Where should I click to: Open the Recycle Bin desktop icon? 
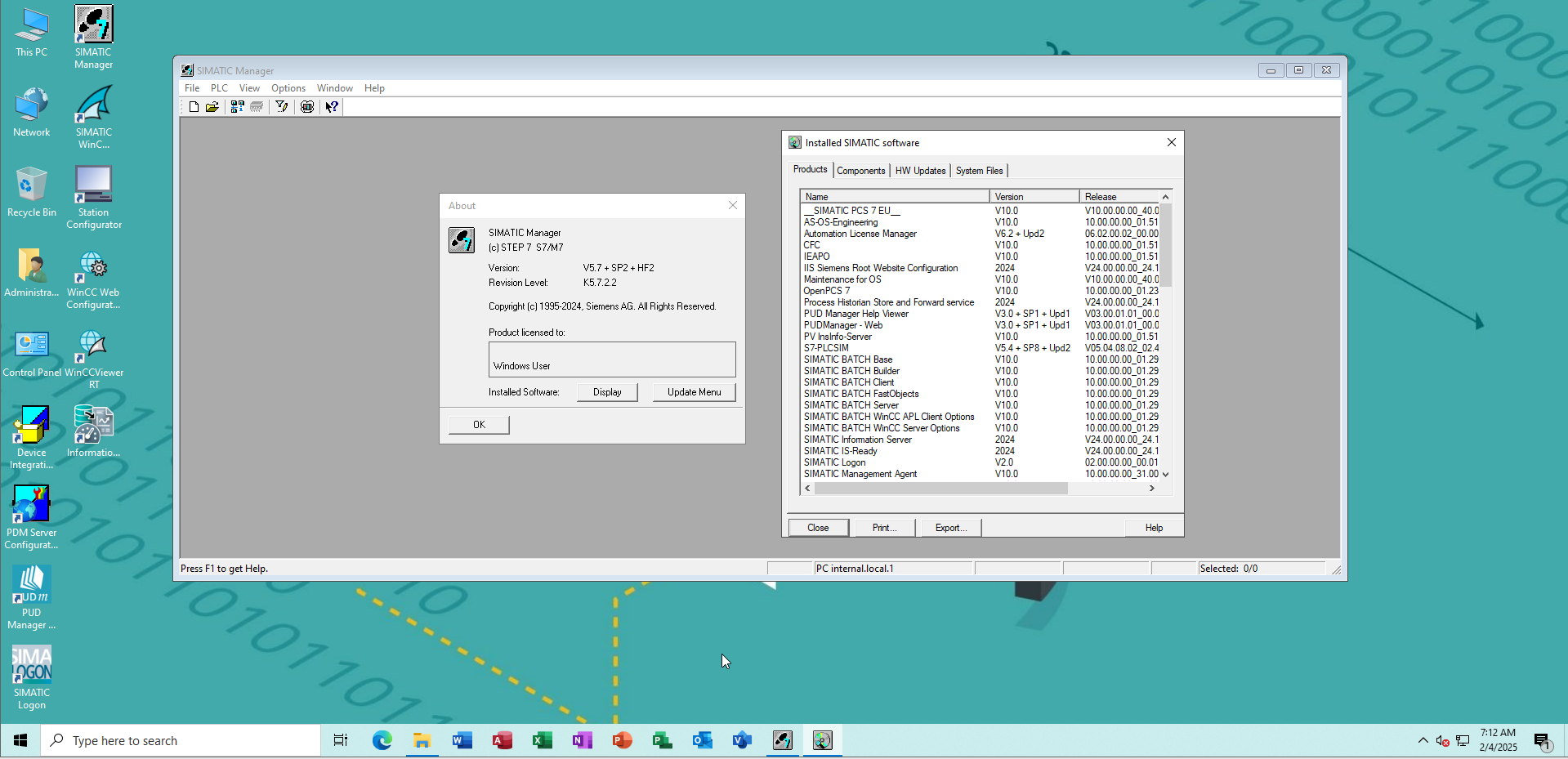pos(32,191)
